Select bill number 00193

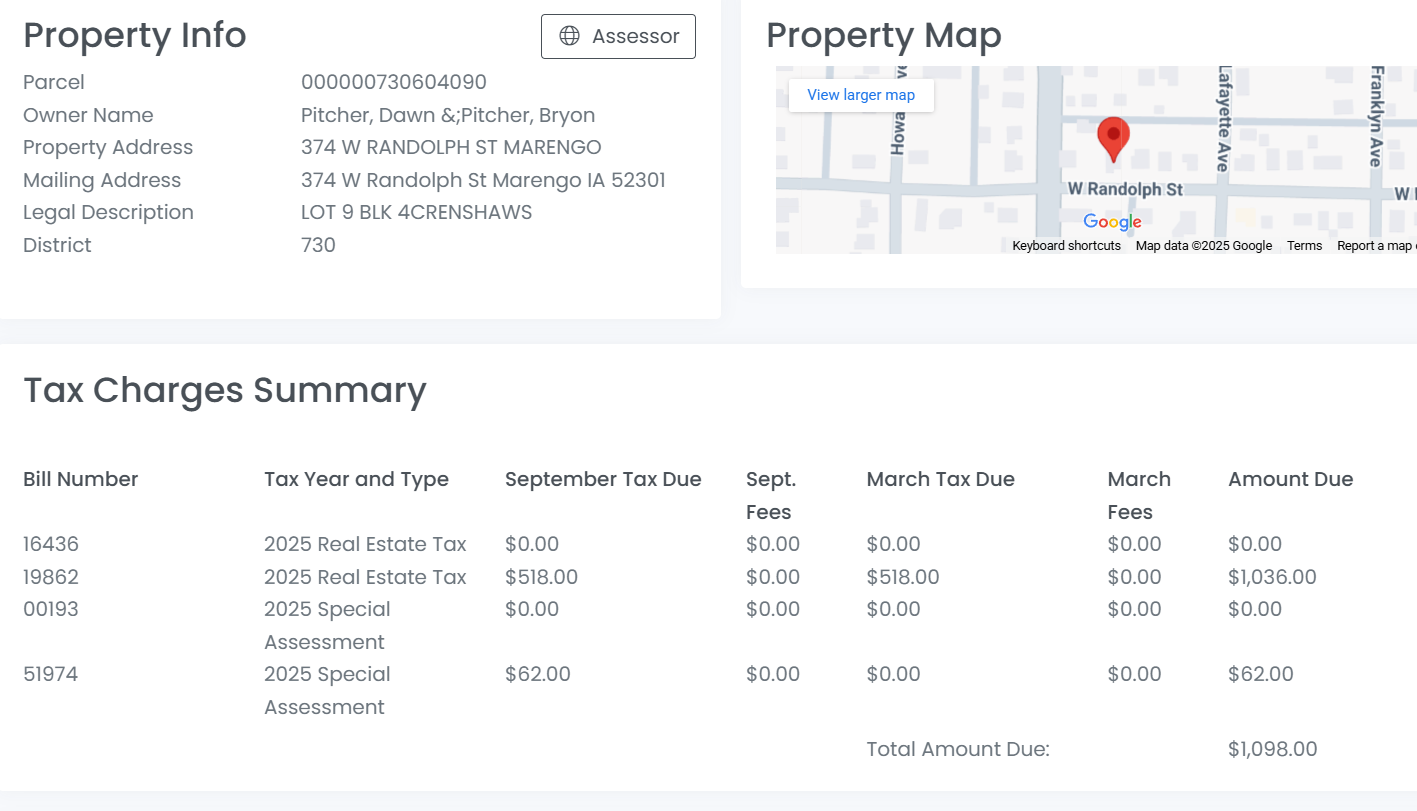click(51, 609)
